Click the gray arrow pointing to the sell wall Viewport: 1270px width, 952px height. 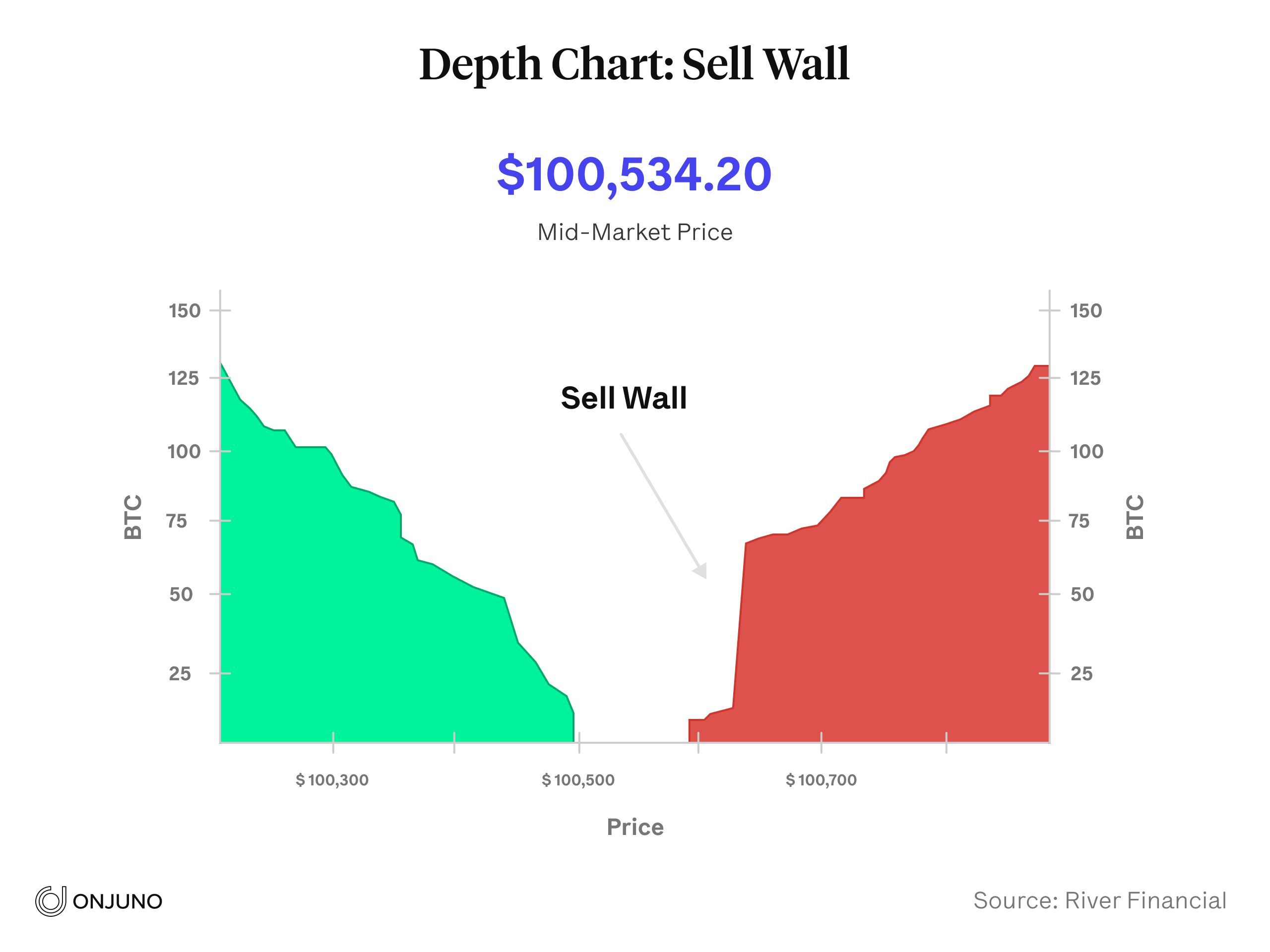click(663, 506)
